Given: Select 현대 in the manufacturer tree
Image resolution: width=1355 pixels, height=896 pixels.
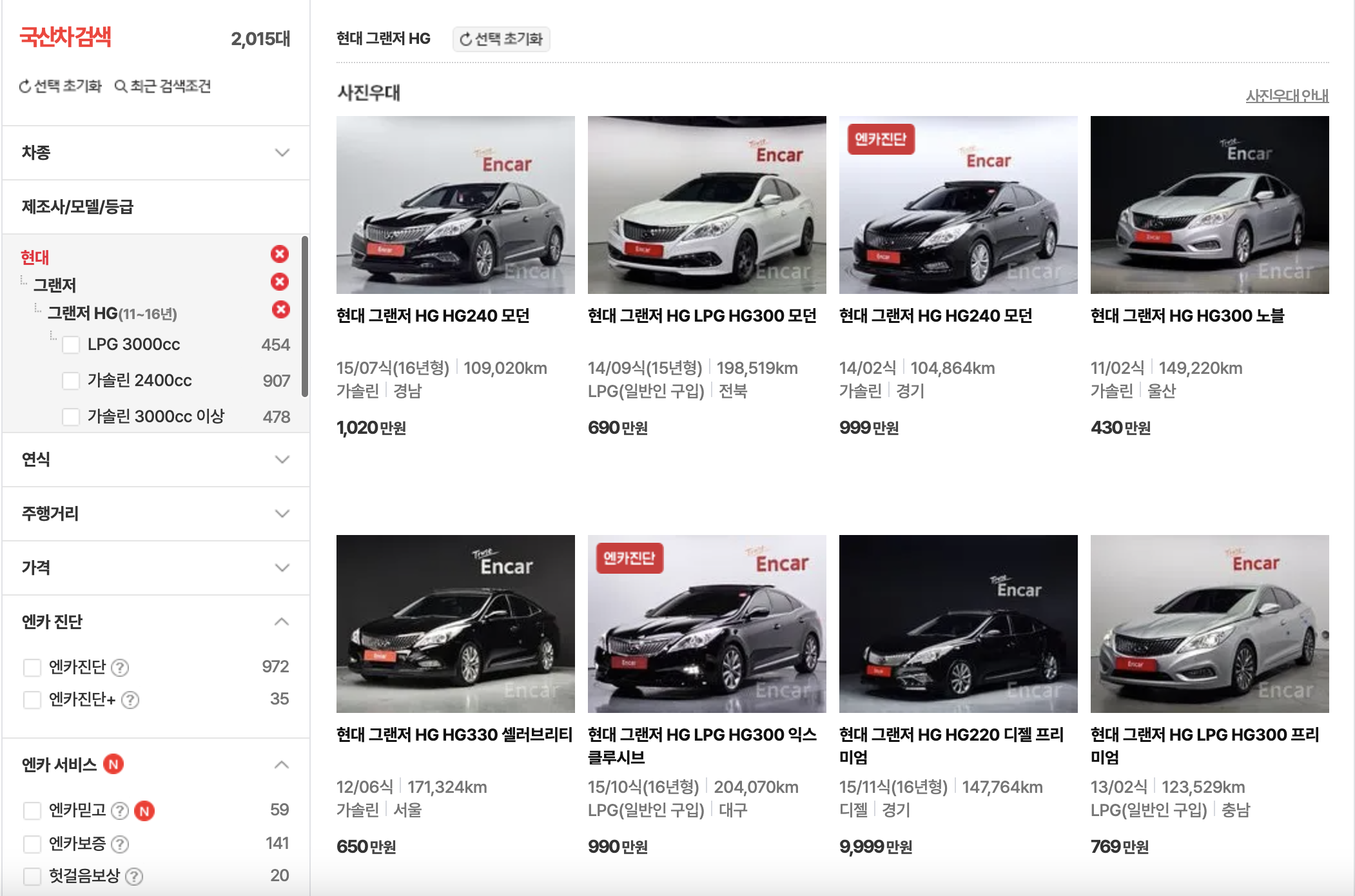Looking at the screenshot, I should (35, 257).
